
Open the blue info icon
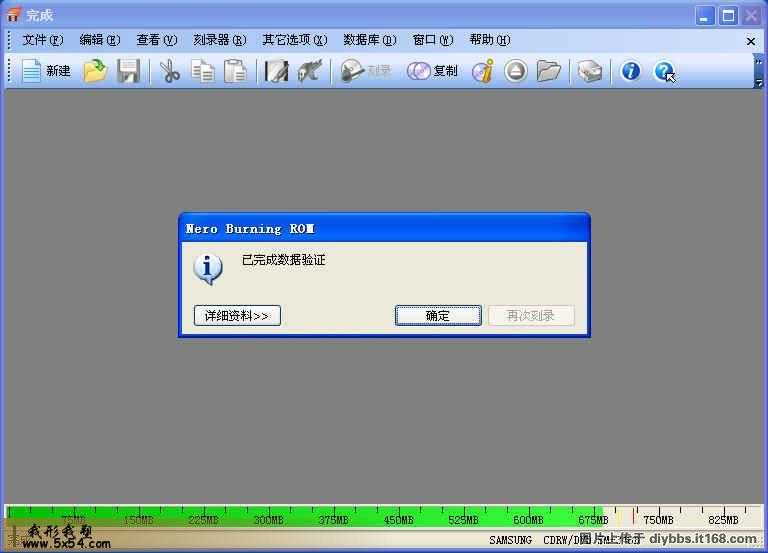click(630, 72)
